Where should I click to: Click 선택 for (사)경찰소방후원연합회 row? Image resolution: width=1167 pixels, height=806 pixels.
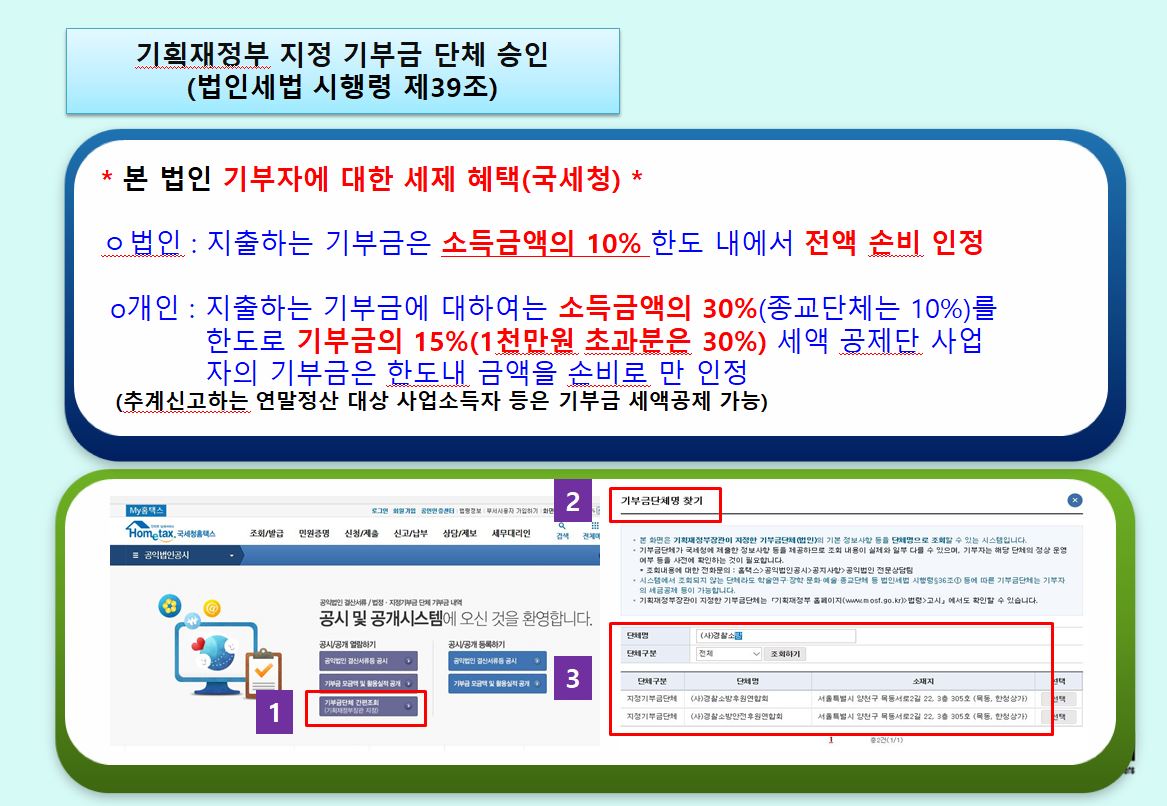(x=1057, y=699)
